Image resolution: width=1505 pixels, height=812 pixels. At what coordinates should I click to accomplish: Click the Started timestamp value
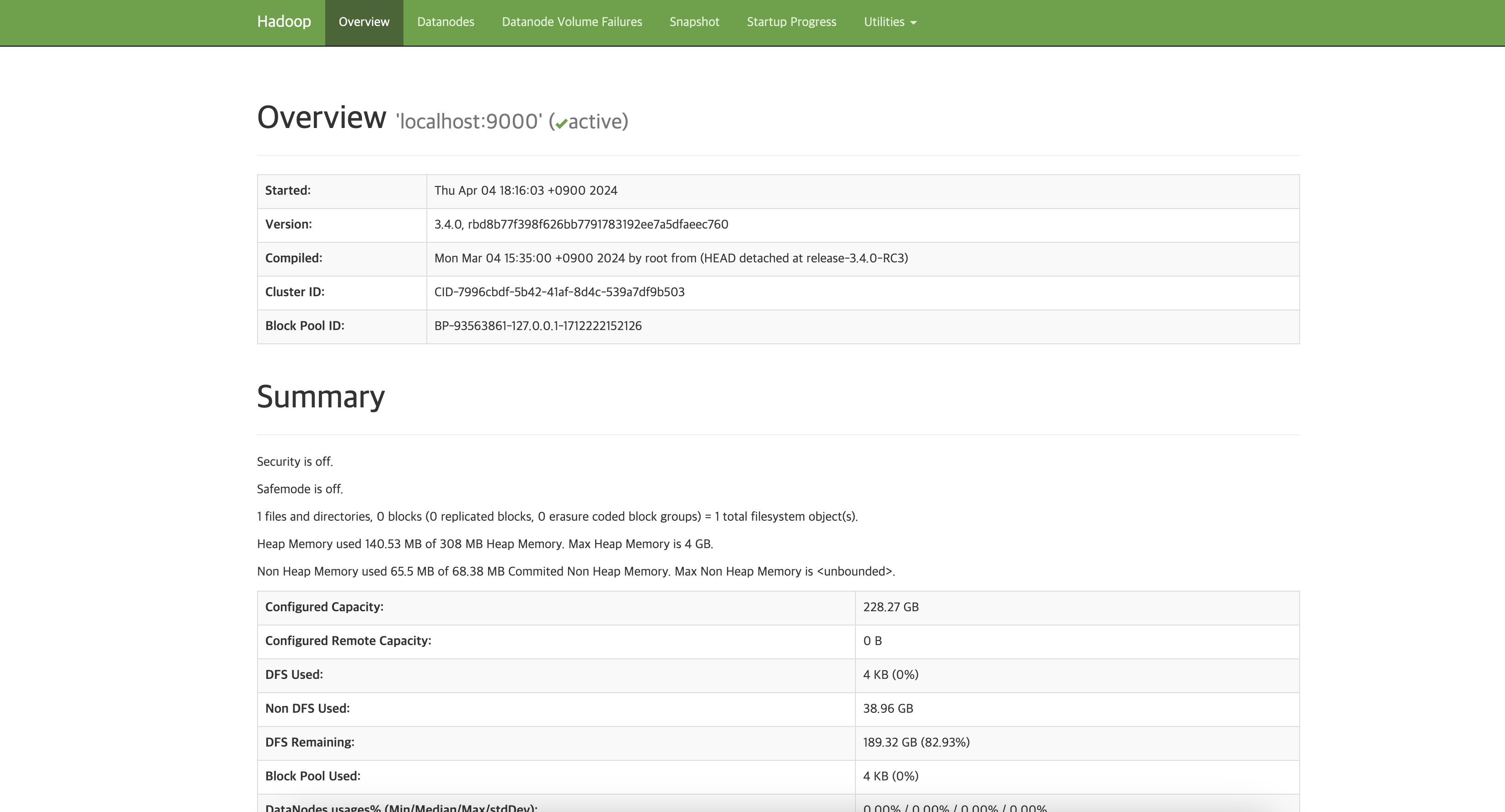[525, 191]
